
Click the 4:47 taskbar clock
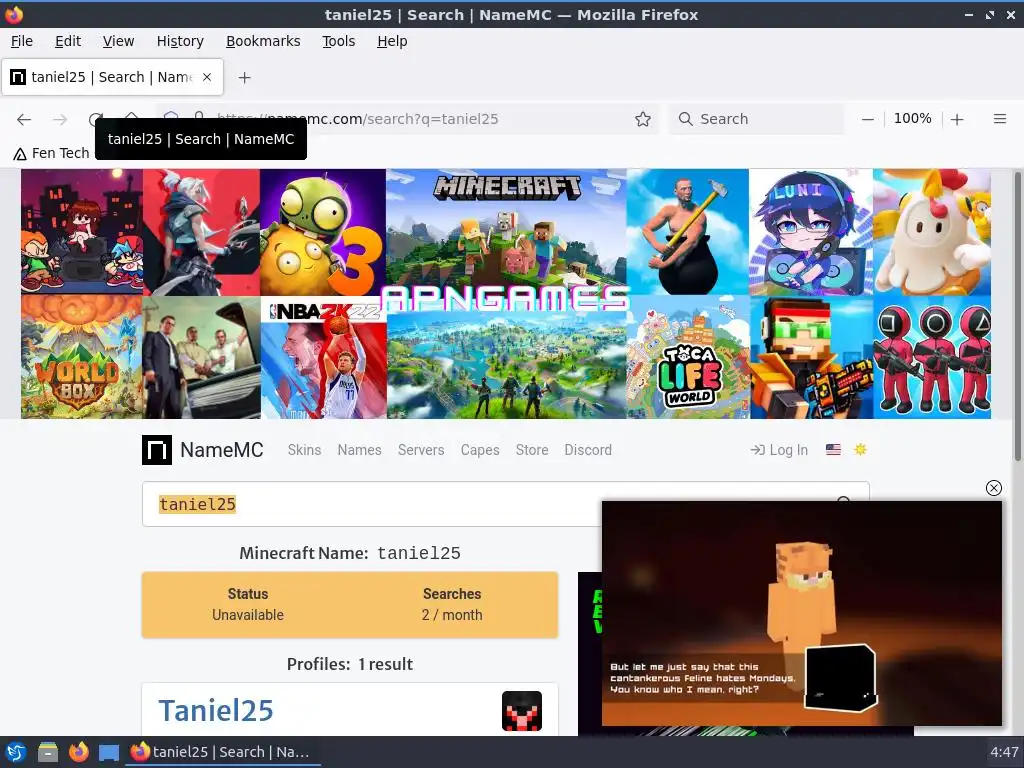click(1004, 752)
